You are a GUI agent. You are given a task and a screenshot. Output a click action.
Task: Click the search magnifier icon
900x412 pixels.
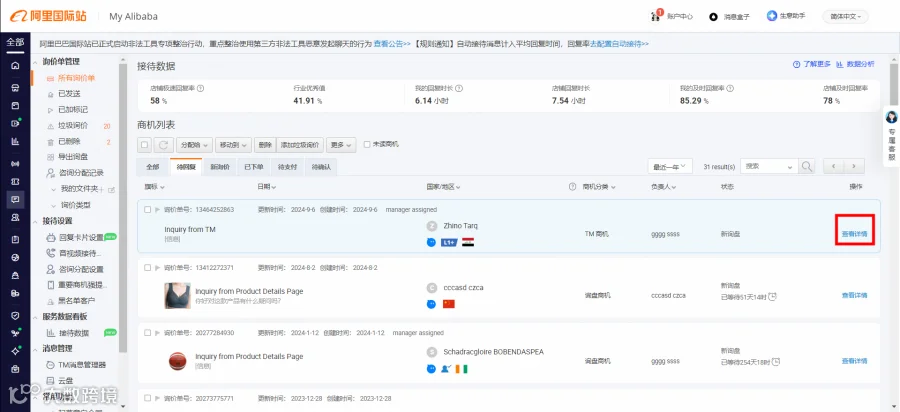coord(807,166)
